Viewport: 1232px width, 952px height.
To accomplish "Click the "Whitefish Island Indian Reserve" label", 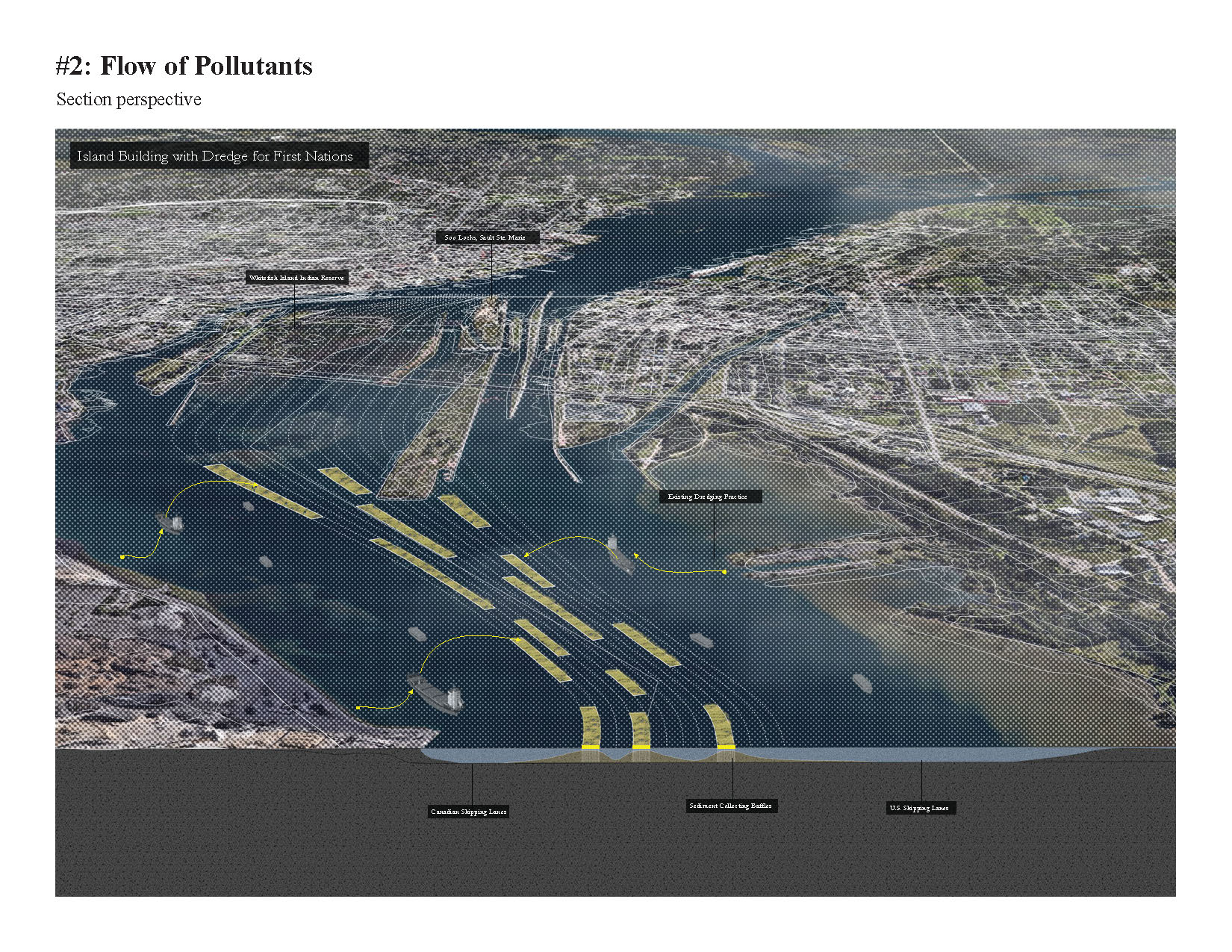I will tap(297, 278).
